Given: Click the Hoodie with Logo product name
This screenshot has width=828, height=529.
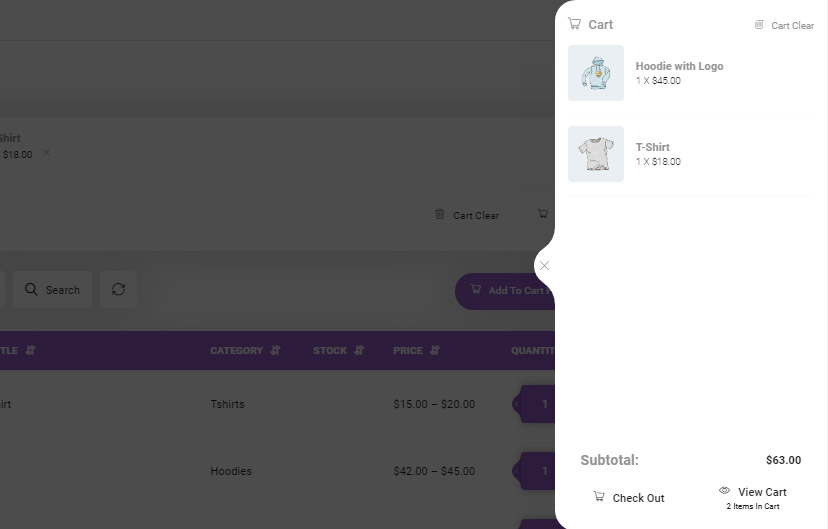Looking at the screenshot, I should pos(679,66).
